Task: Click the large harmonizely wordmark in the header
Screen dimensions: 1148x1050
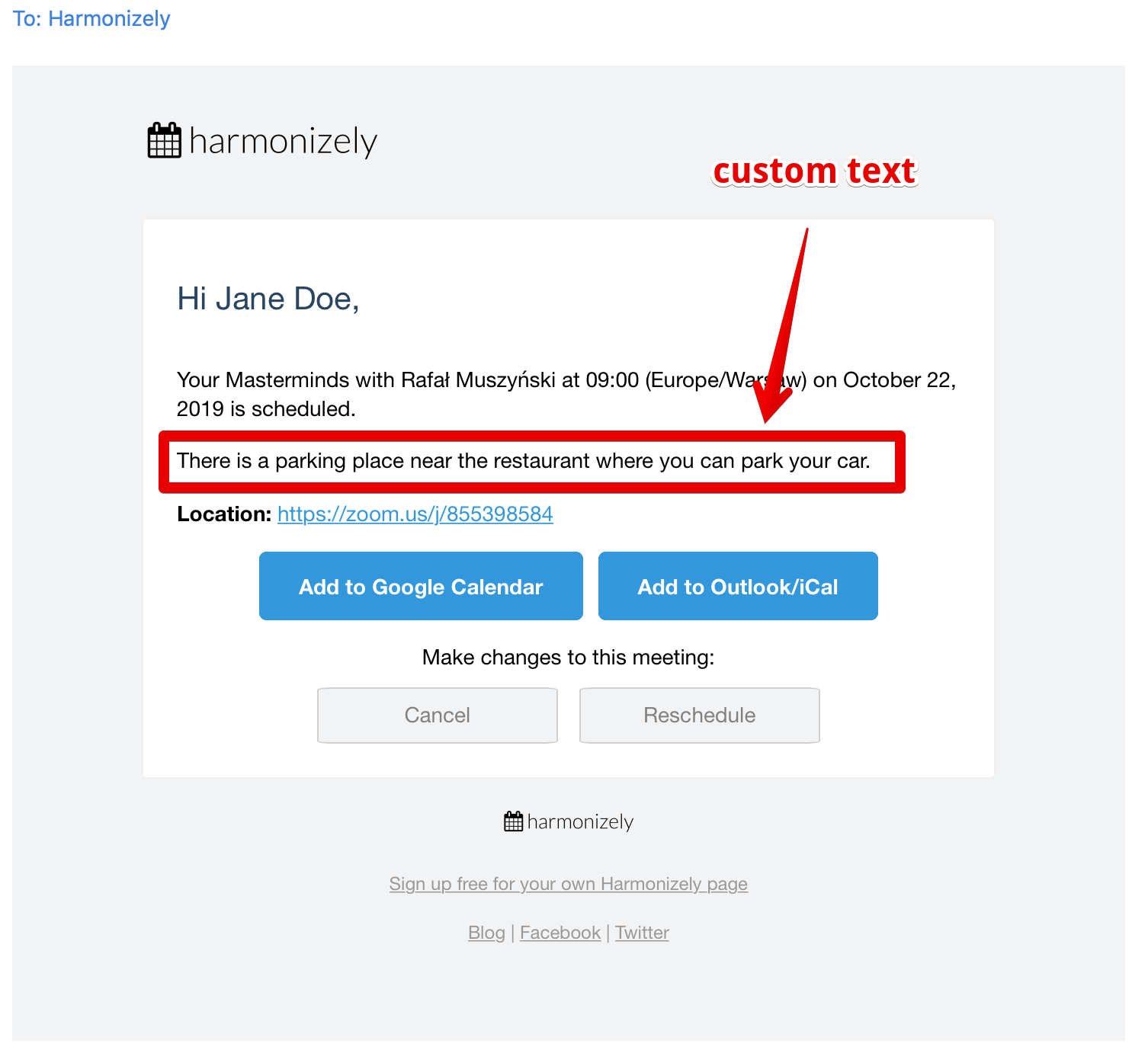Action: [x=283, y=141]
